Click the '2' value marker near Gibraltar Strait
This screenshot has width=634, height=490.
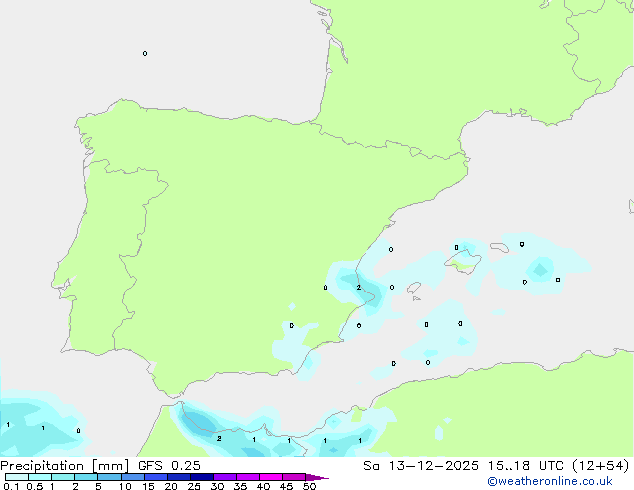click(x=219, y=438)
